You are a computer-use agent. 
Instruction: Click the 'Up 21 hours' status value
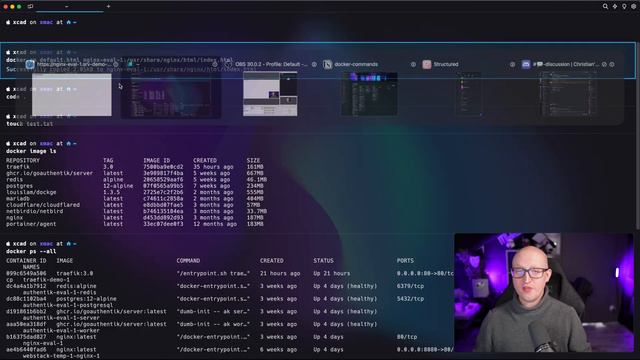click(x=331, y=273)
